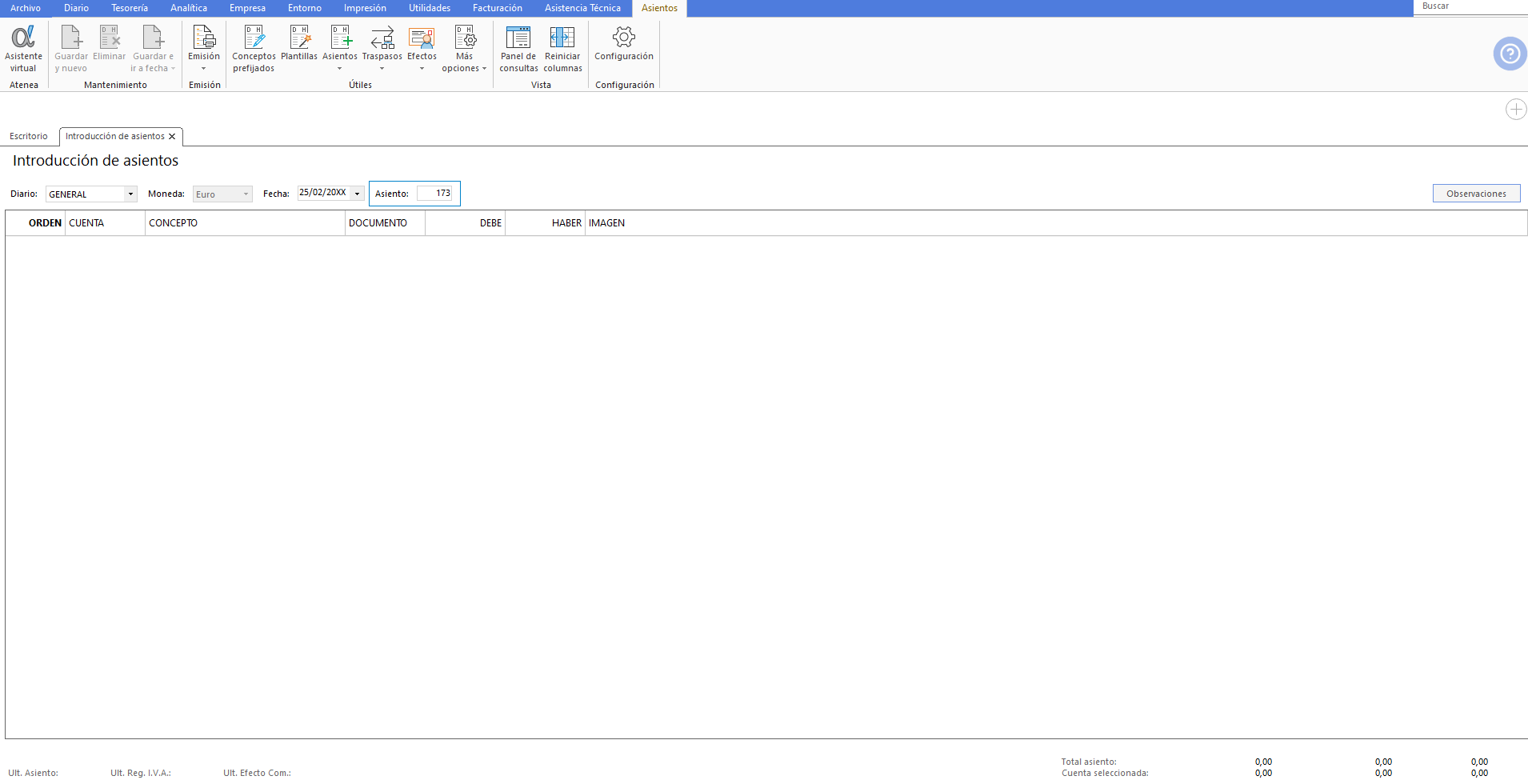Click Reiniciar columnas

(x=562, y=48)
